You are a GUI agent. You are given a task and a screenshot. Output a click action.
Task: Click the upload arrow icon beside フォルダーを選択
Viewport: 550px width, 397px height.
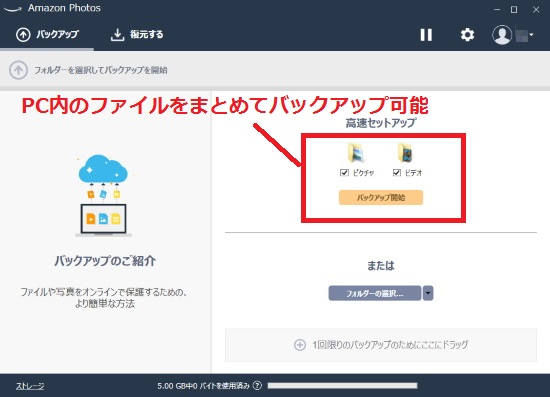coord(18,70)
